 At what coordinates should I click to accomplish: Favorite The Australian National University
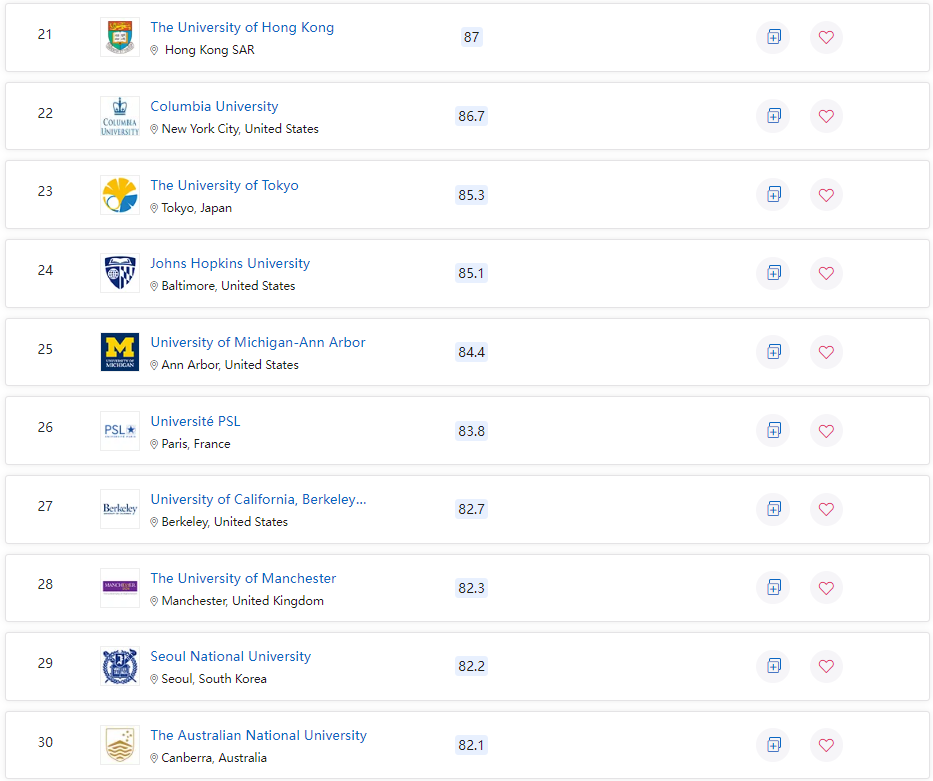coord(826,745)
